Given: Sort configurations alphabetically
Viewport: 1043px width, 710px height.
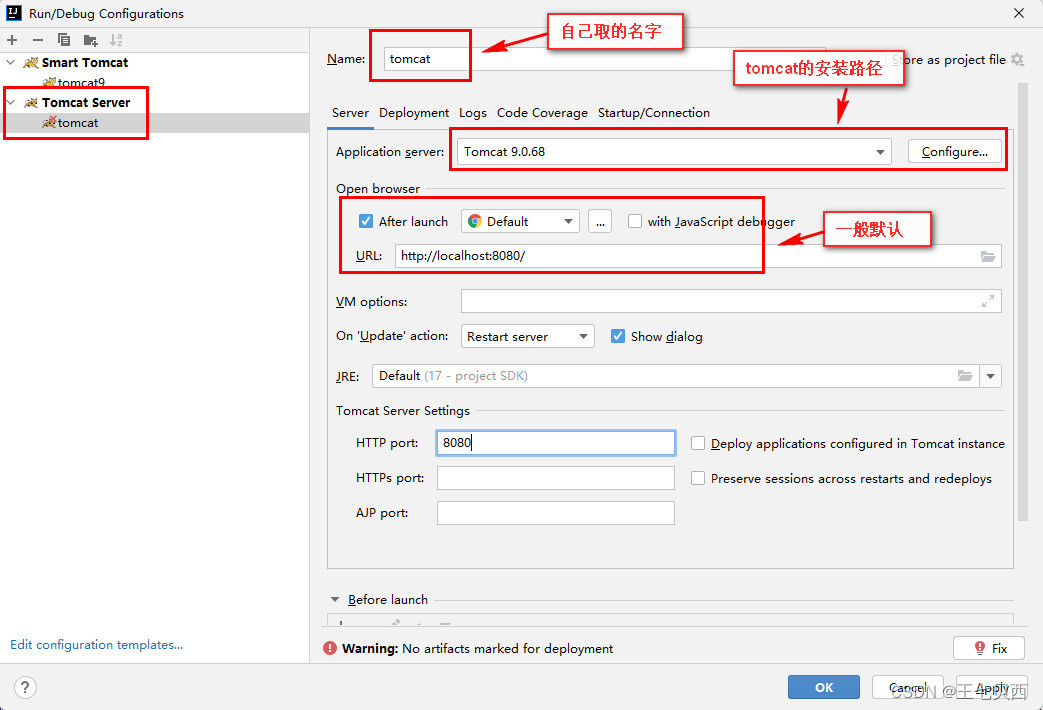Looking at the screenshot, I should coord(116,40).
